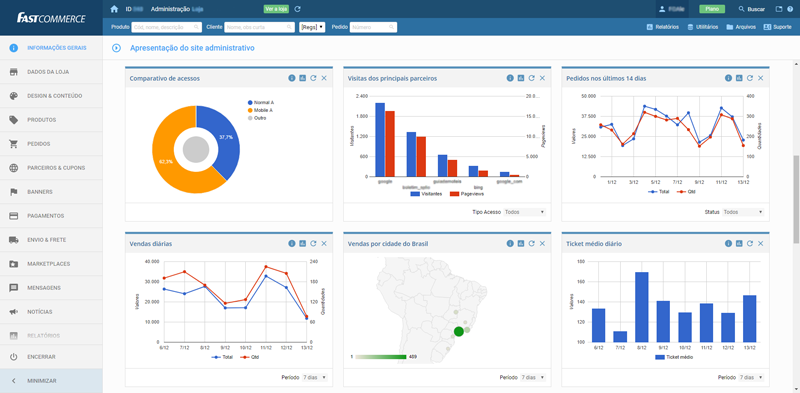Refresh Vendas por cidade do Brasil map
This screenshot has height=393, width=800.
click(x=531, y=243)
